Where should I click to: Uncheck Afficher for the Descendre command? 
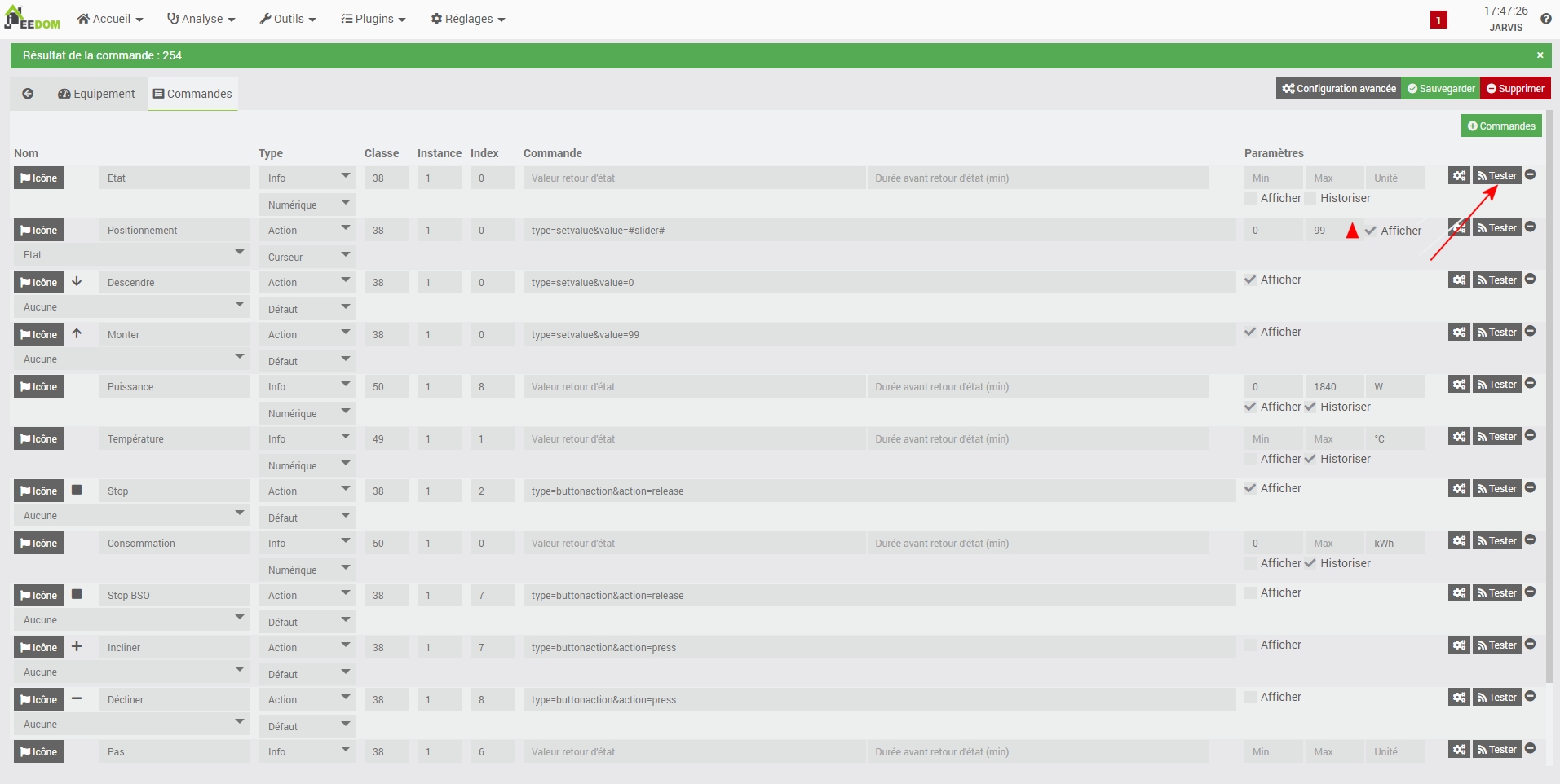pyautogui.click(x=1250, y=280)
